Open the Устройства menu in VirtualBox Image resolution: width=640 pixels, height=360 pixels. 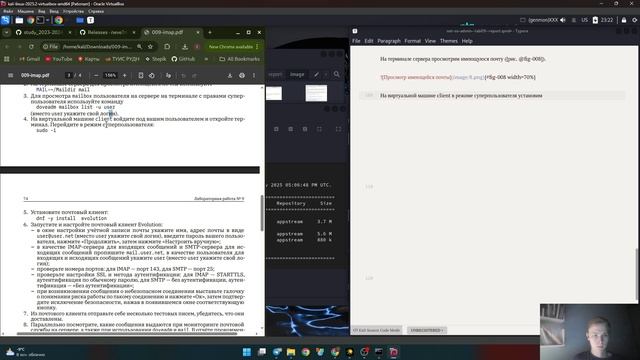(x=73, y=11)
